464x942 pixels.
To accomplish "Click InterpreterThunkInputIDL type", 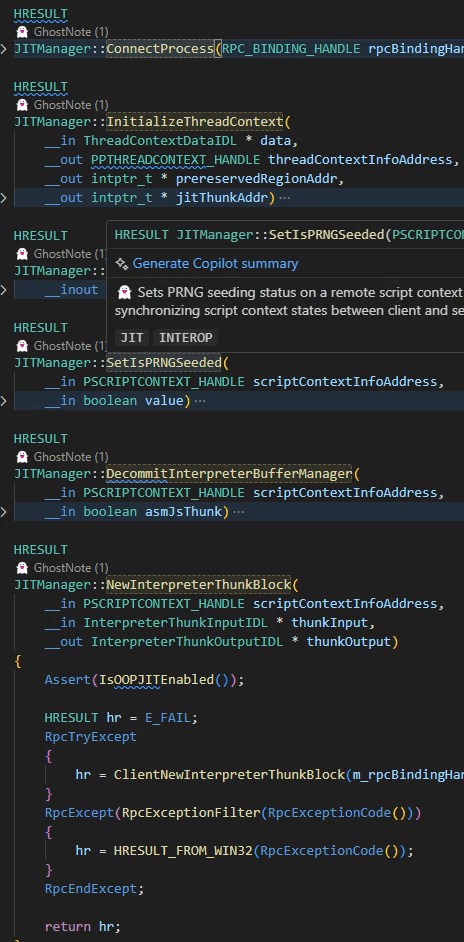I will 176,622.
